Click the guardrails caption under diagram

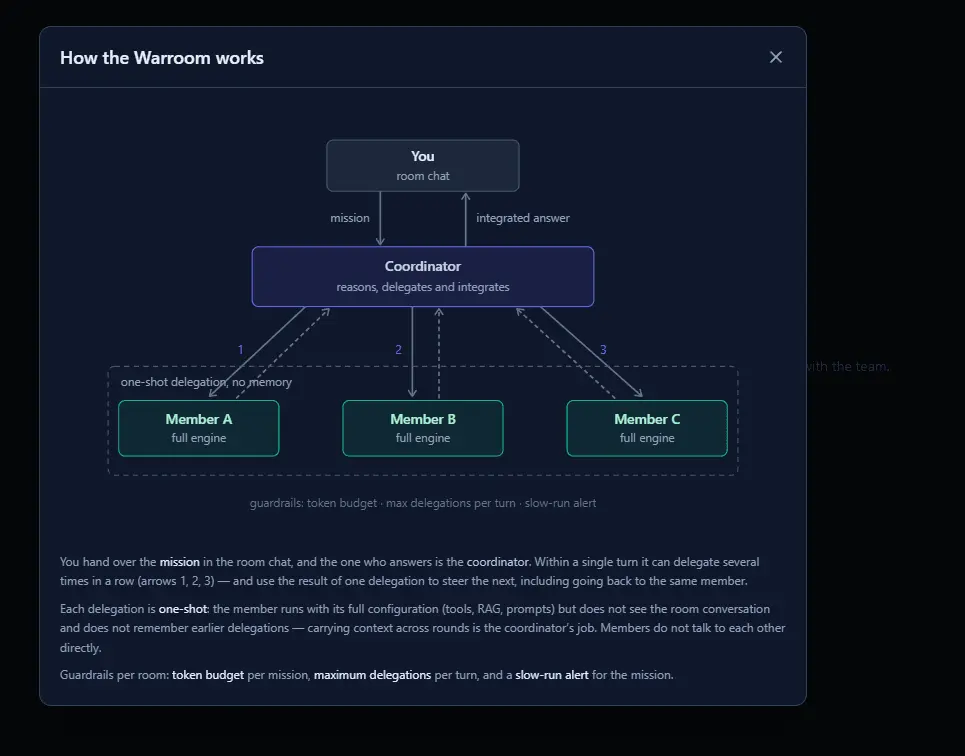423,503
